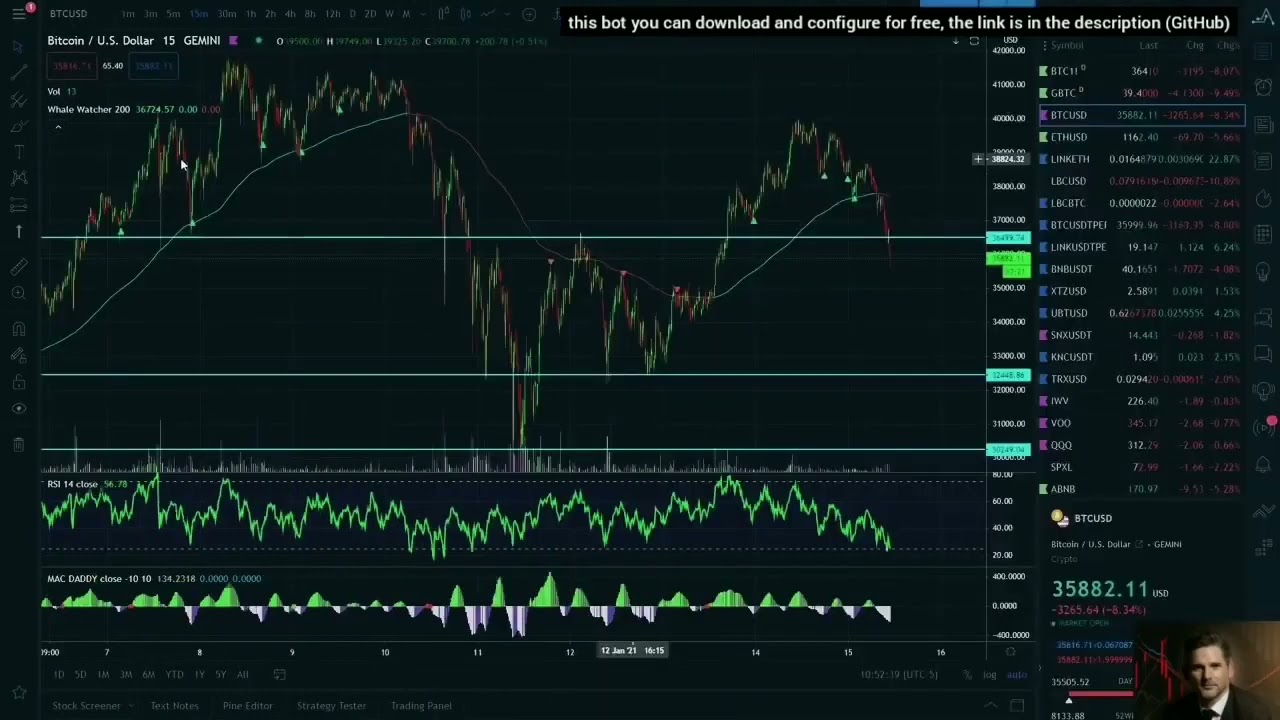Image resolution: width=1280 pixels, height=720 pixels.
Task: Toggle the lock all drawings icon
Action: click(18, 382)
